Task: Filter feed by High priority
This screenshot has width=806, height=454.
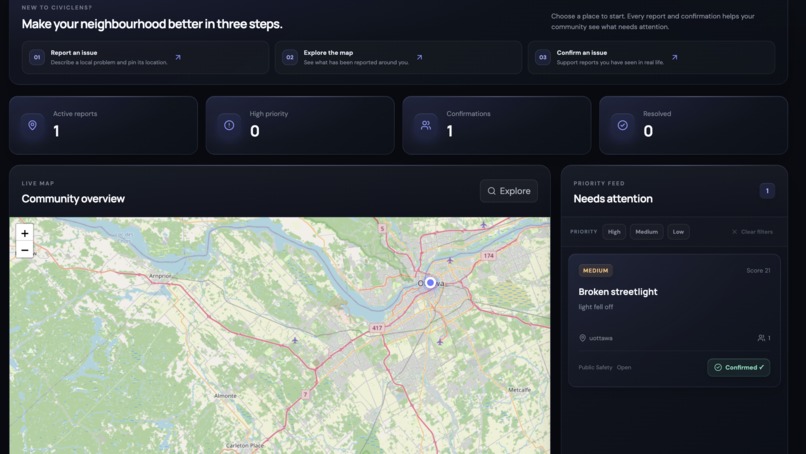Action: pyautogui.click(x=614, y=232)
